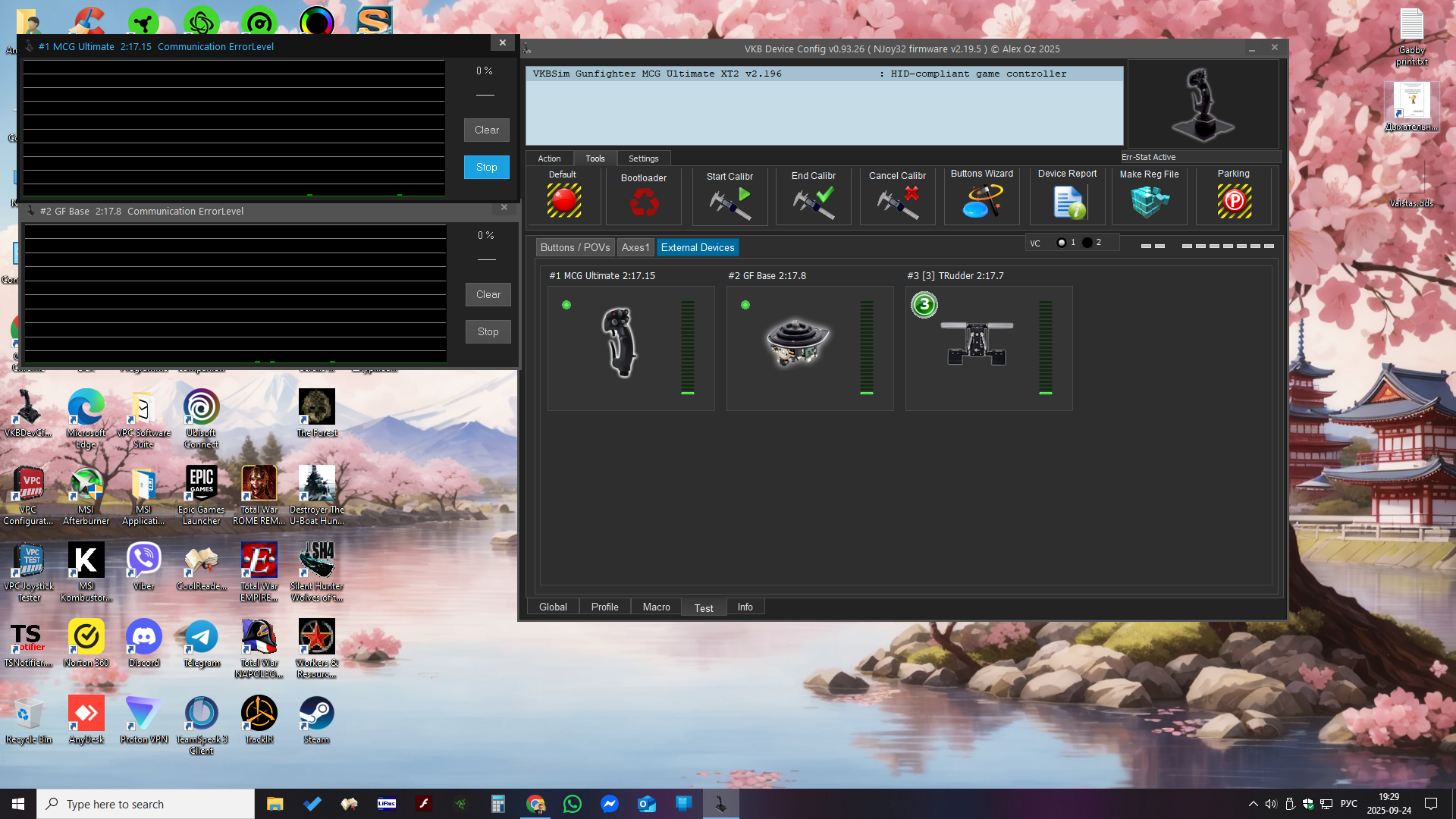The width and height of the screenshot is (1456, 819).
Task: Select VC radio option 2
Action: (x=1087, y=243)
